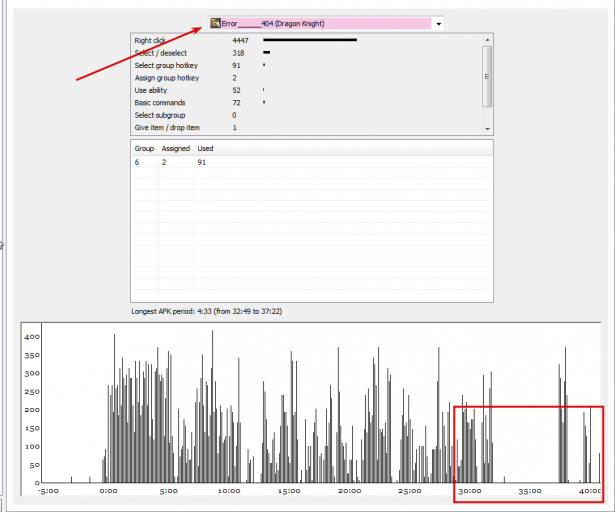Select the Use ability row
Viewport: 615px width, 512px height.
point(306,90)
